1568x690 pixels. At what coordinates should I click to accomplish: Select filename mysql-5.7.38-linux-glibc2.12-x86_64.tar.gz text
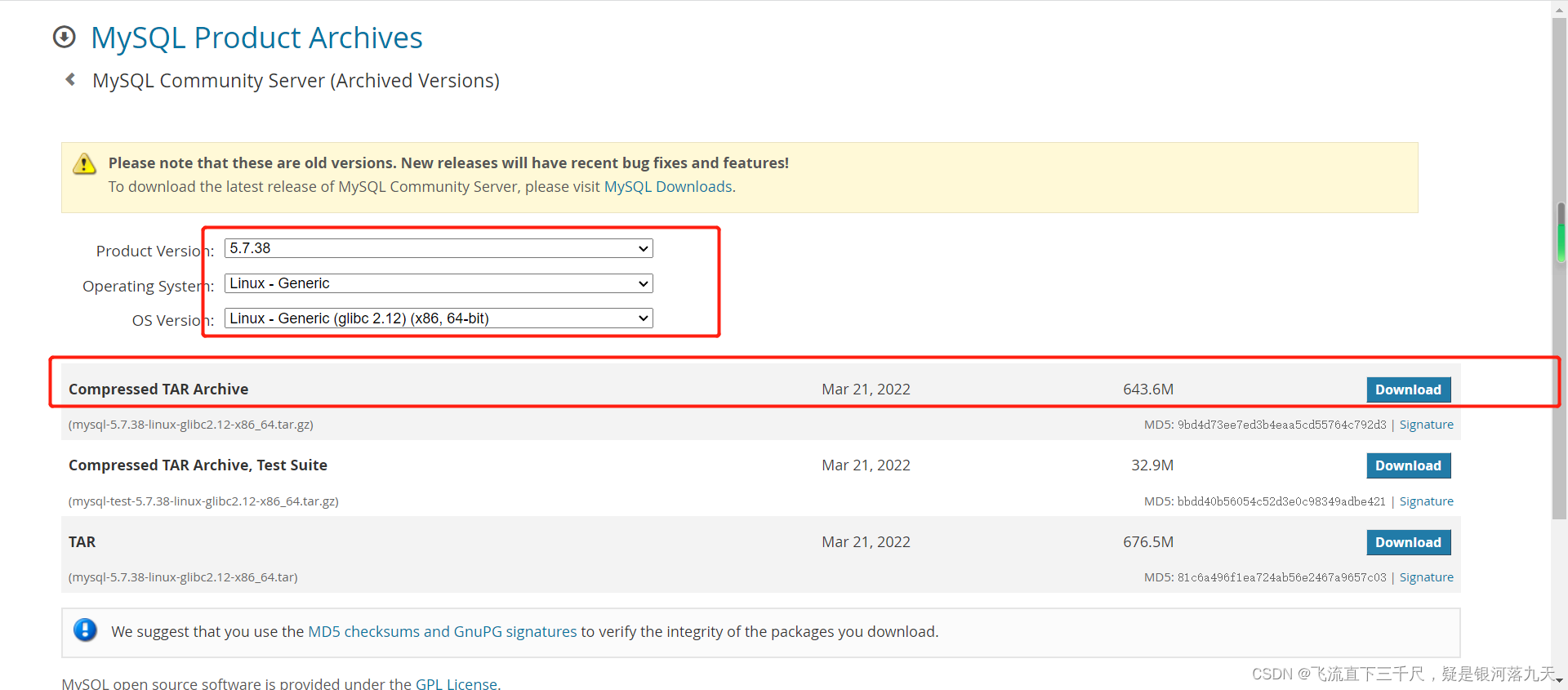tap(191, 425)
